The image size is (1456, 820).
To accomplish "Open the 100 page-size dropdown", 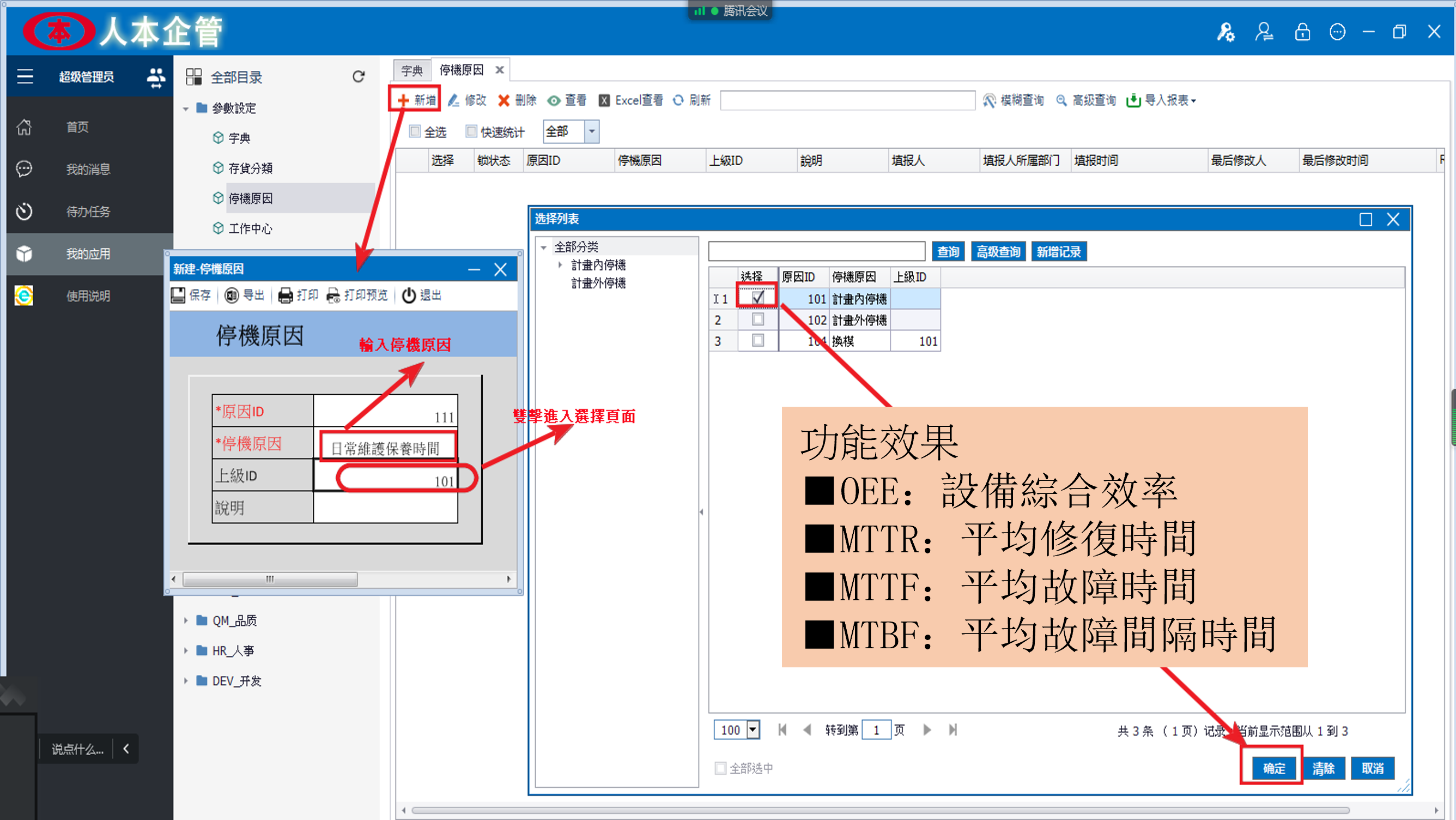I will [753, 730].
